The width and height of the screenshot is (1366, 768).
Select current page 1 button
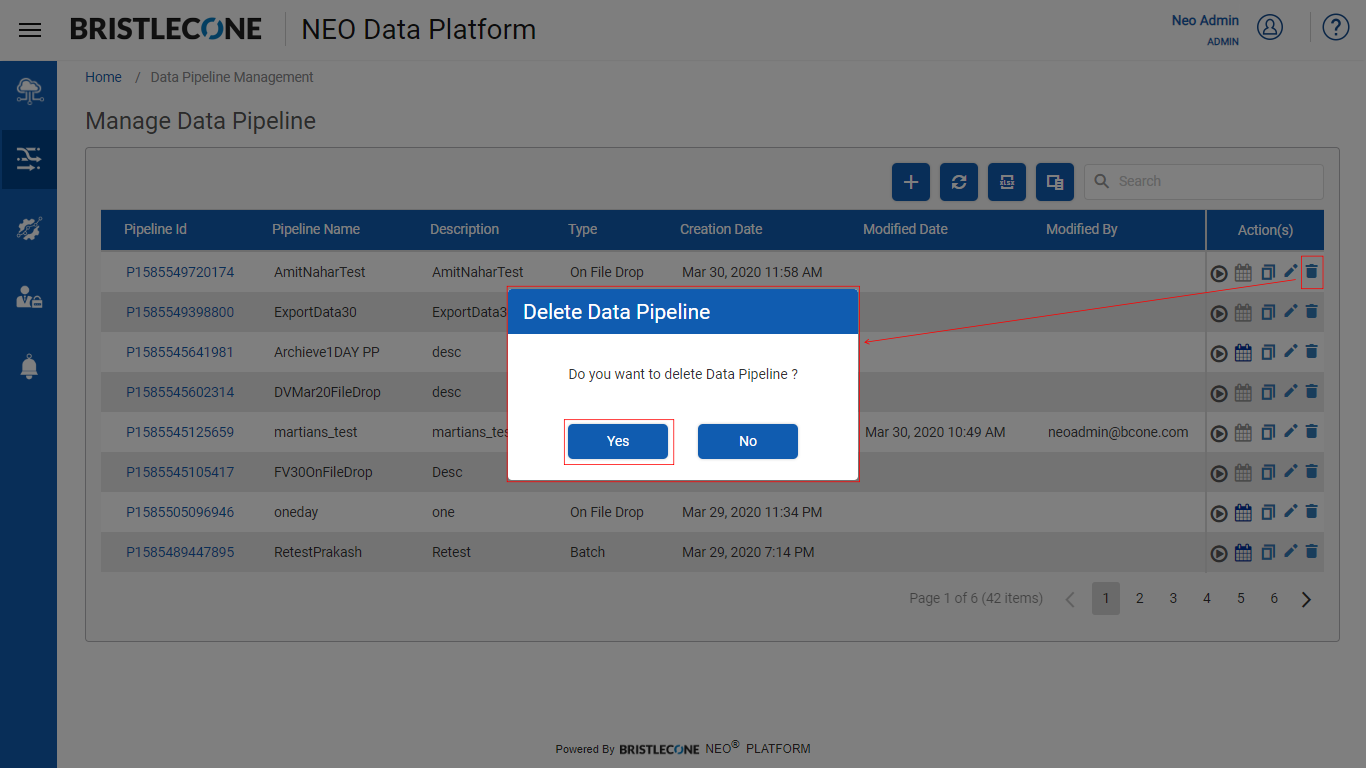click(x=1106, y=598)
